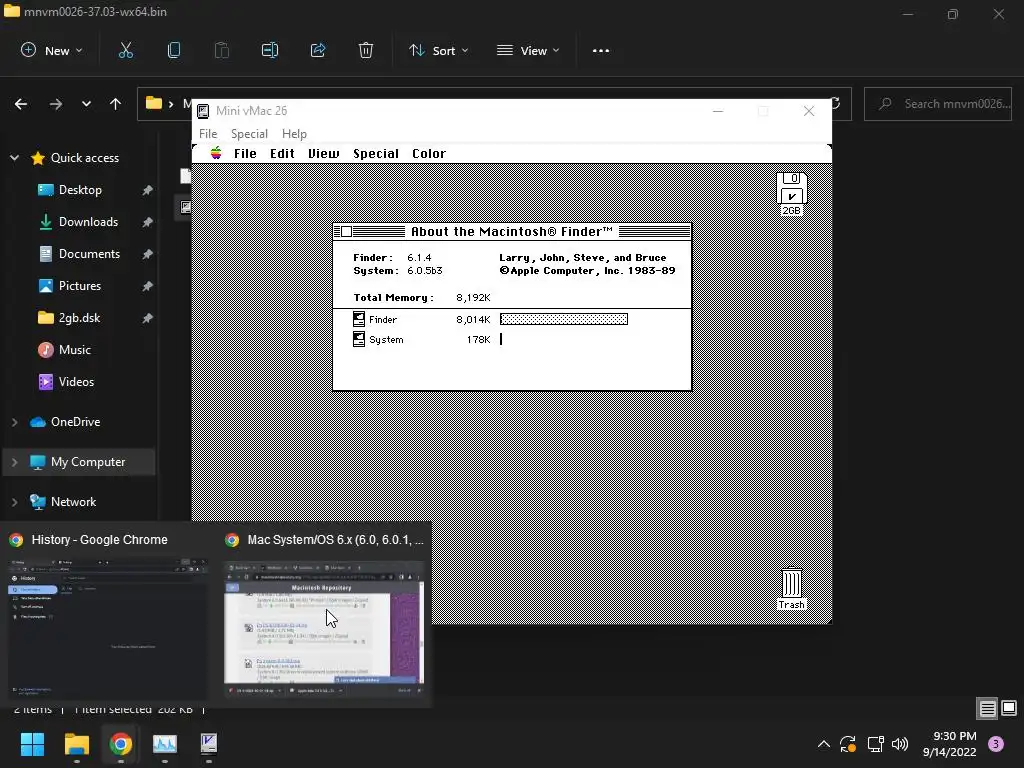Unpin Documents from Quick access
This screenshot has width=1024, height=768.
tap(148, 254)
